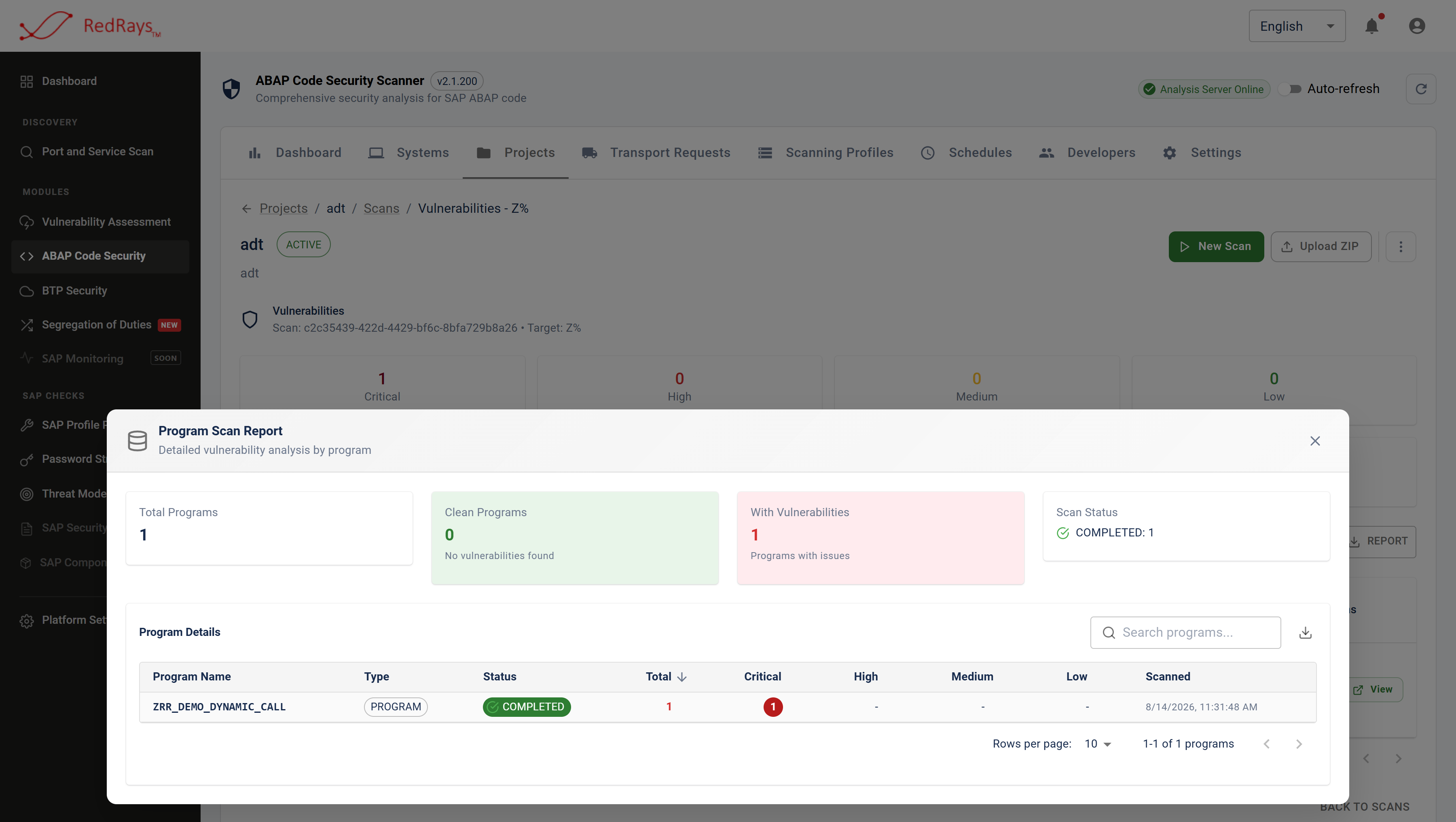
Task: Open SAP Monitoring module
Action: click(100, 358)
